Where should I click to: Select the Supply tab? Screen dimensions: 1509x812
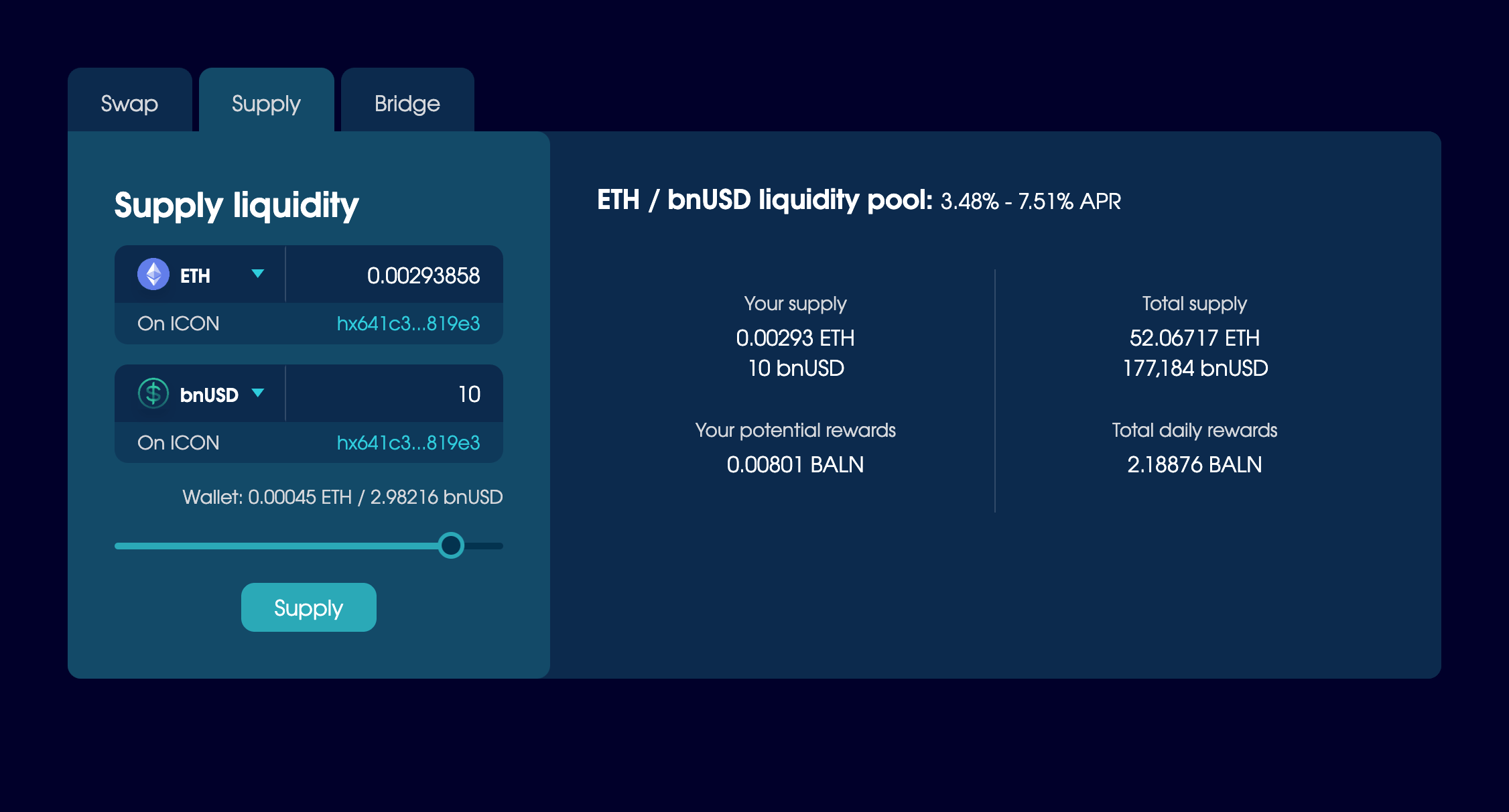coord(266,104)
